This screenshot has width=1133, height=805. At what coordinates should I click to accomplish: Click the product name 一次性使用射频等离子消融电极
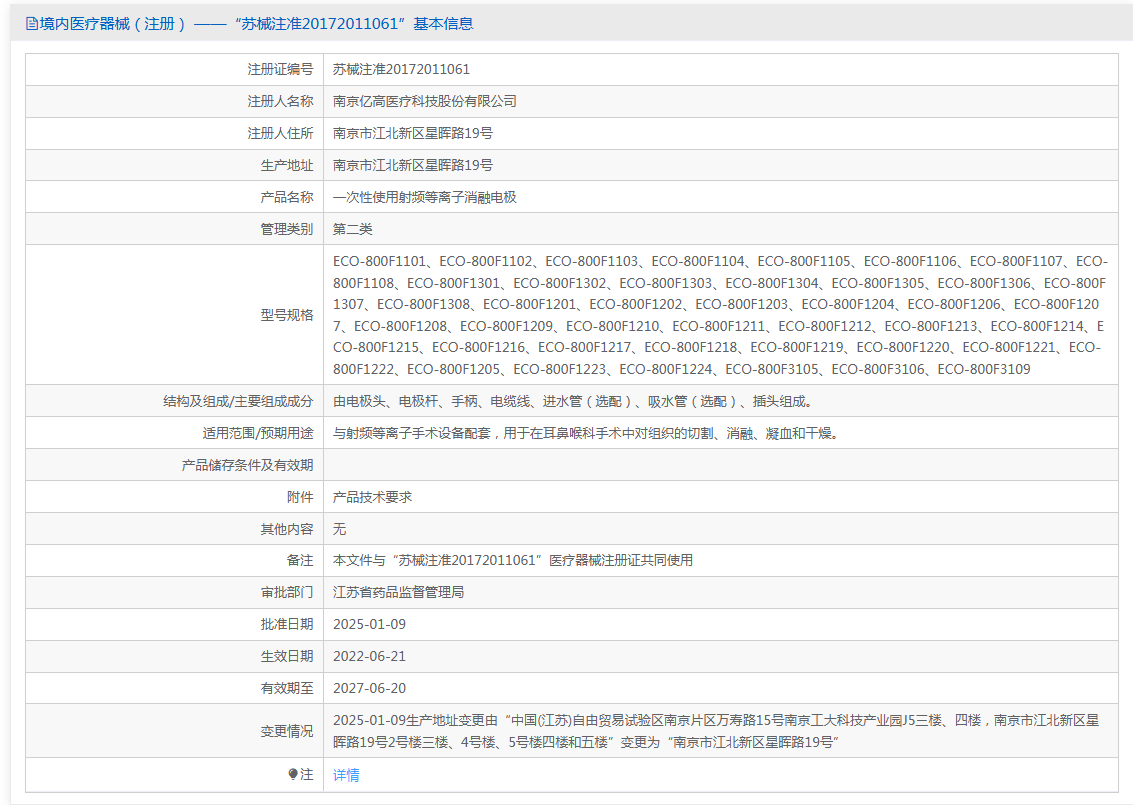424,198
